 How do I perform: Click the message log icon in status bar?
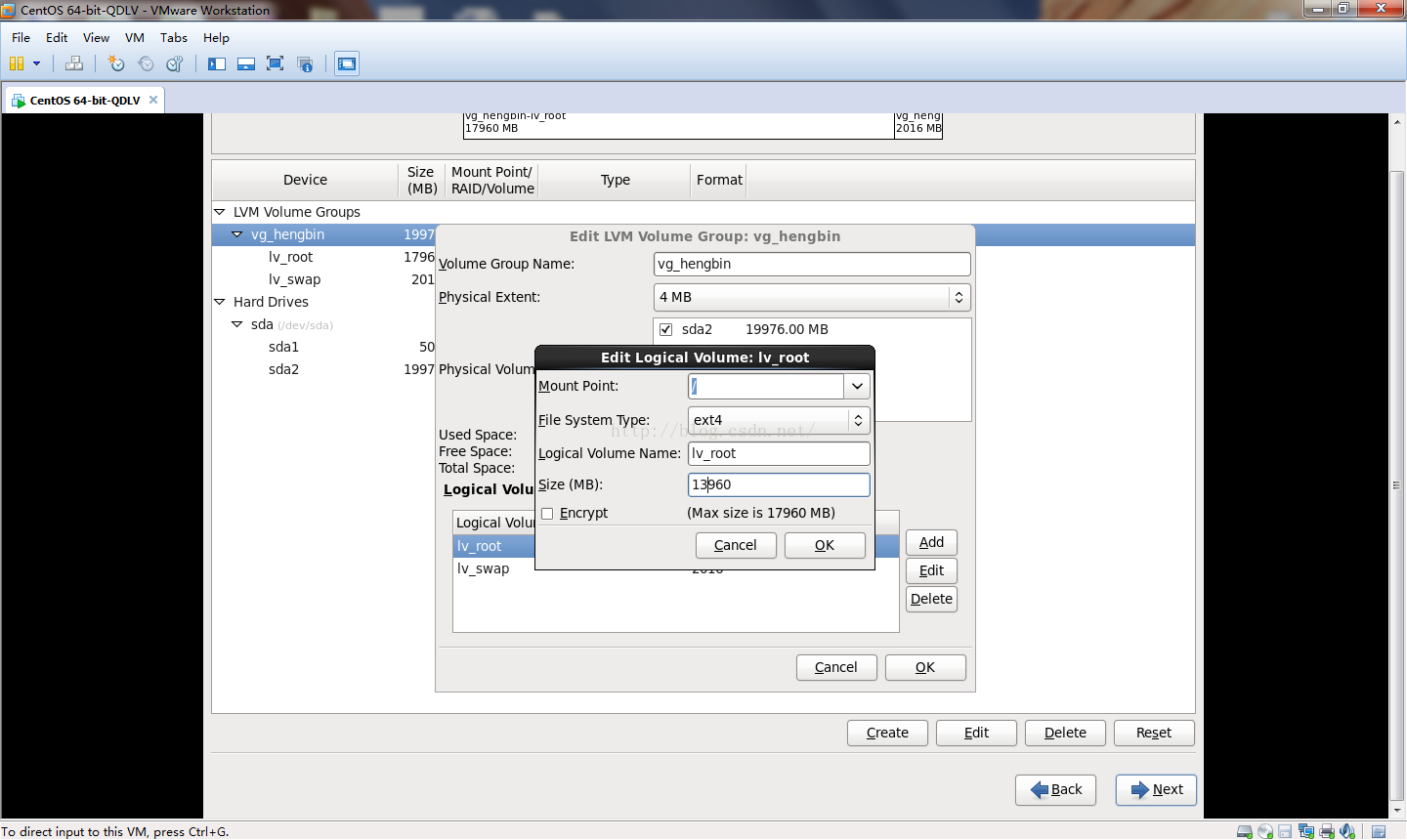(x=1379, y=831)
